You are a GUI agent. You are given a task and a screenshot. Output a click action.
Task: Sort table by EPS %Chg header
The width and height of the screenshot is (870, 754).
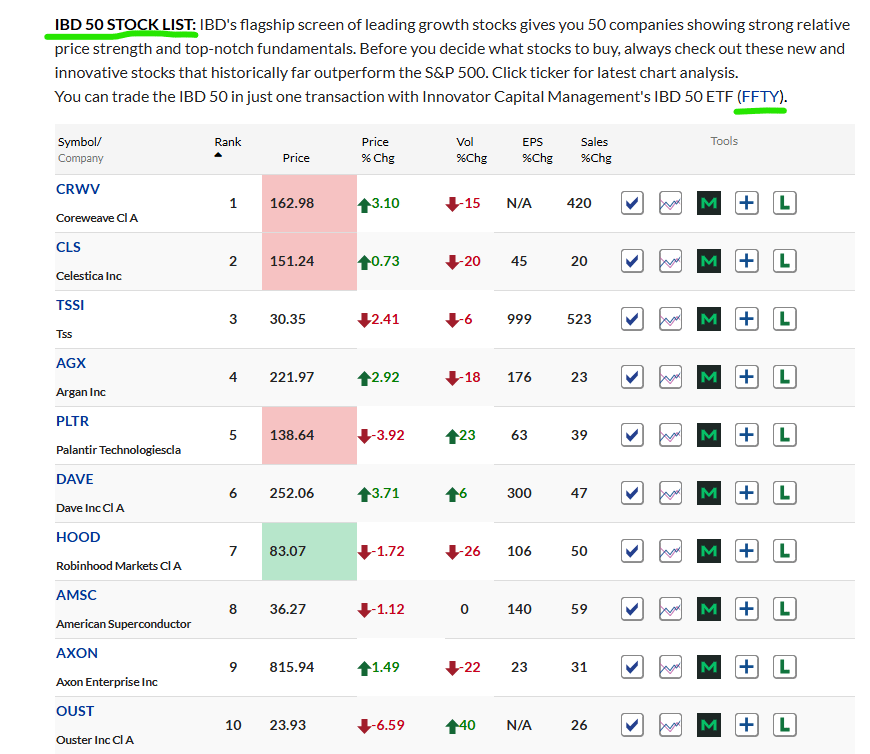537,150
